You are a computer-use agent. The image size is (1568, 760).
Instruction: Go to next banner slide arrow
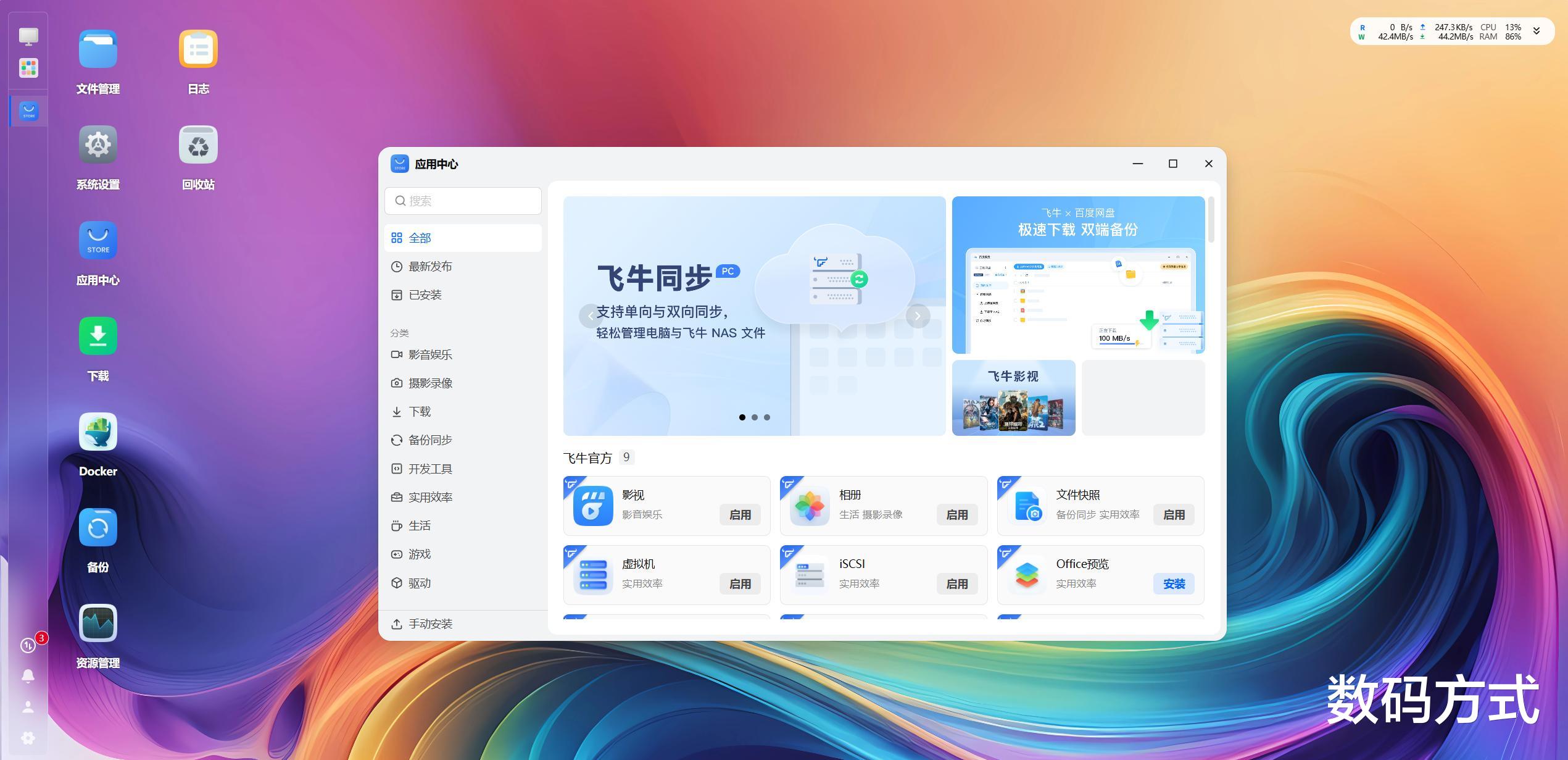(x=918, y=316)
